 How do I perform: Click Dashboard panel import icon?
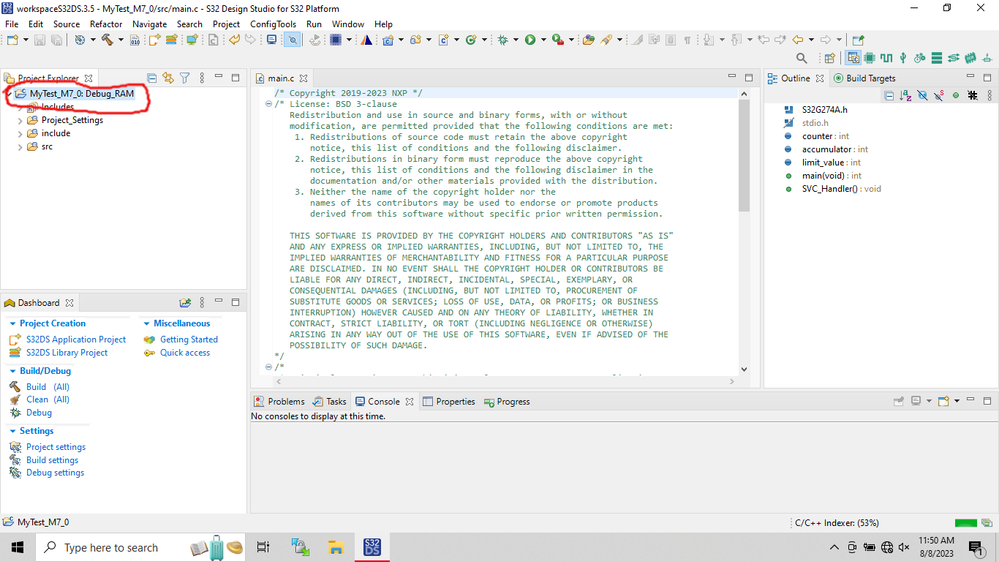click(185, 302)
